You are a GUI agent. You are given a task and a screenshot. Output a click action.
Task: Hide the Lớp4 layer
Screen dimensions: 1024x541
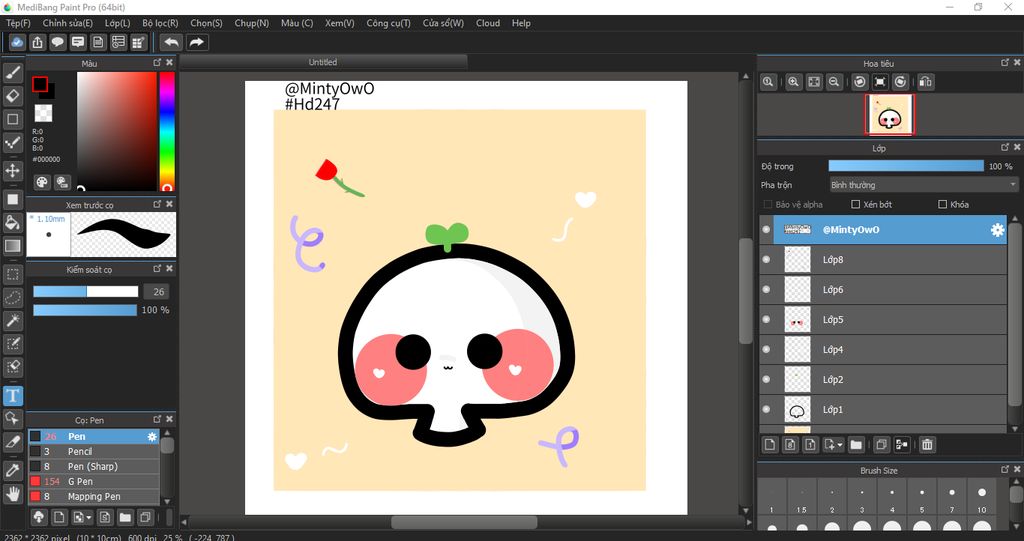[766, 350]
